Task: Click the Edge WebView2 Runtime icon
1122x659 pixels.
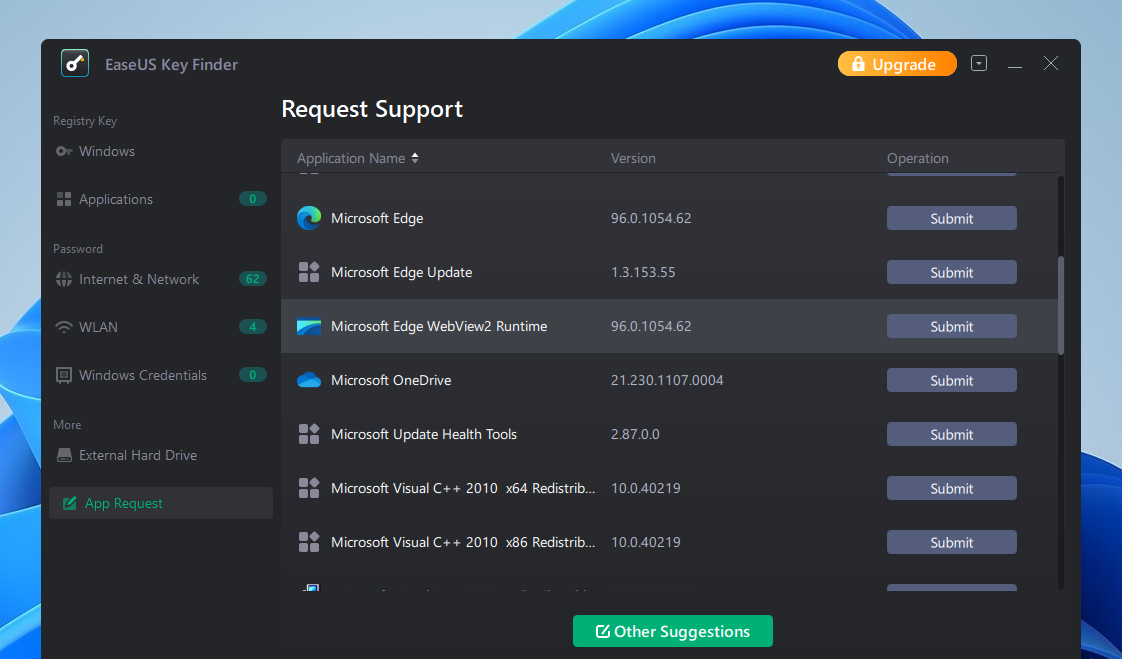Action: pos(309,326)
